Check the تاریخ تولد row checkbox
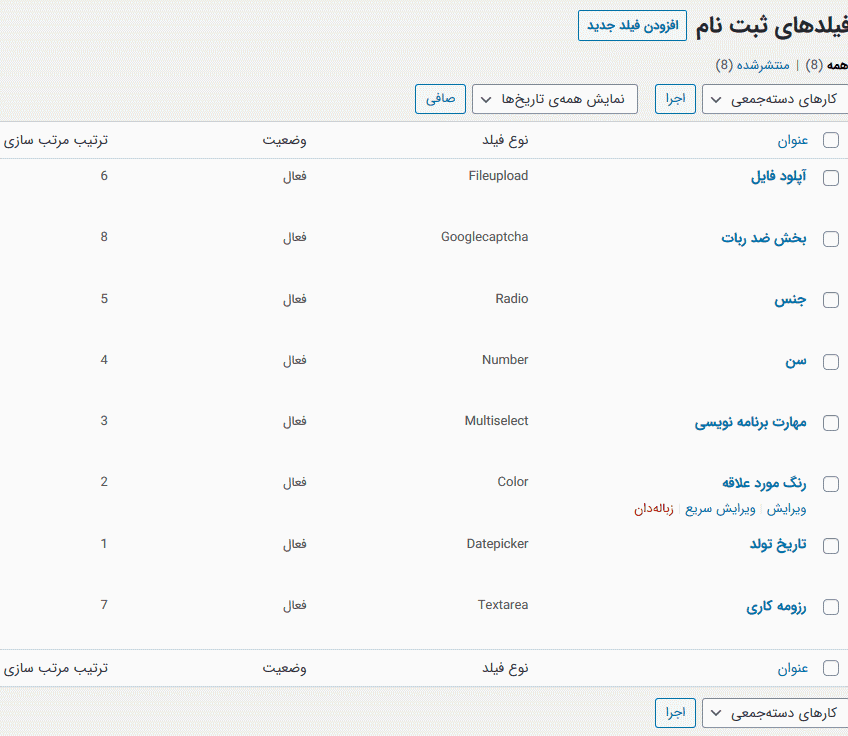This screenshot has height=736, width=848. [831, 546]
